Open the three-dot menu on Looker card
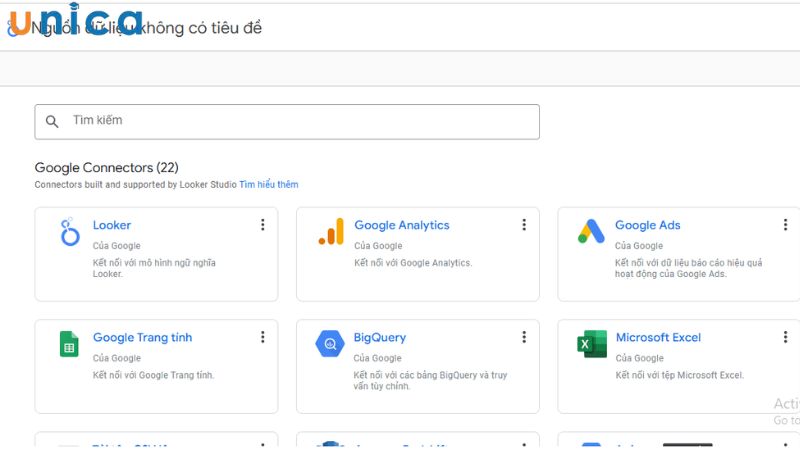This screenshot has height=450, width=800. [x=263, y=225]
